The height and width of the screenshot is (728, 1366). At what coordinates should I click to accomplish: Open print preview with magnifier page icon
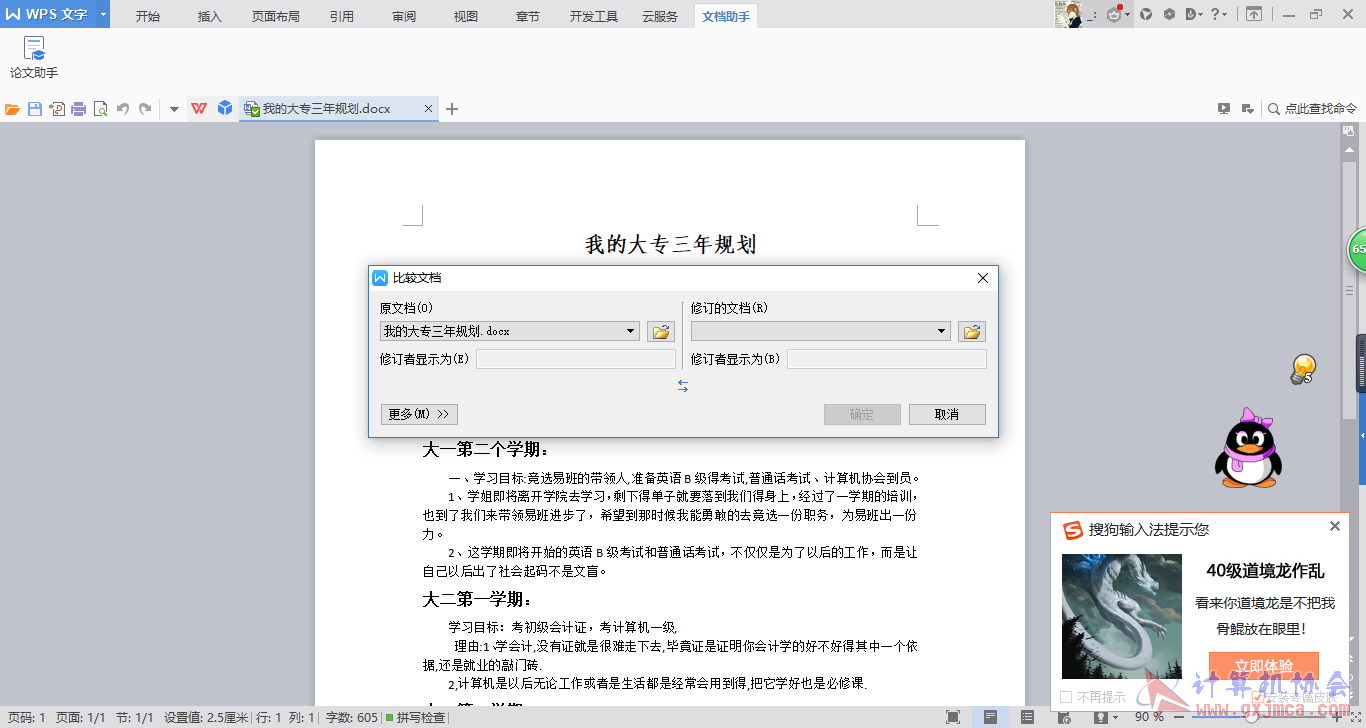100,109
